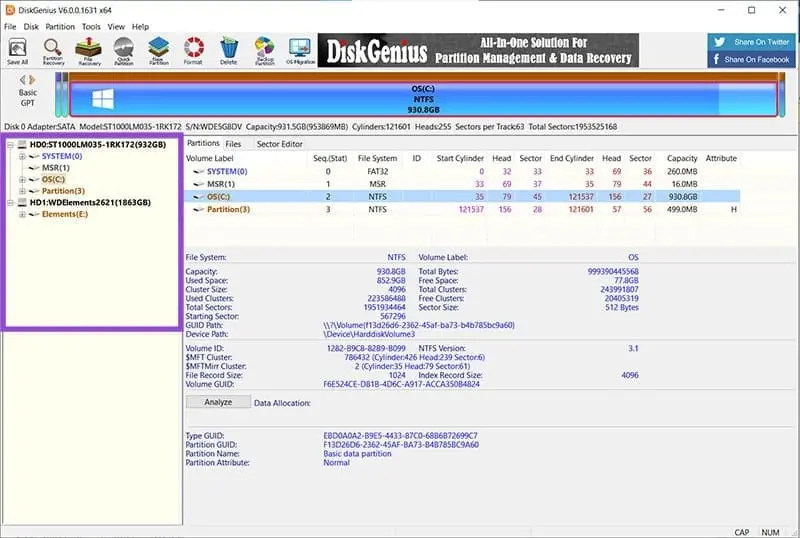Viewport: 800px width, 538px height.
Task: Select MSR(1) in the disk tree
Action: 56,168
